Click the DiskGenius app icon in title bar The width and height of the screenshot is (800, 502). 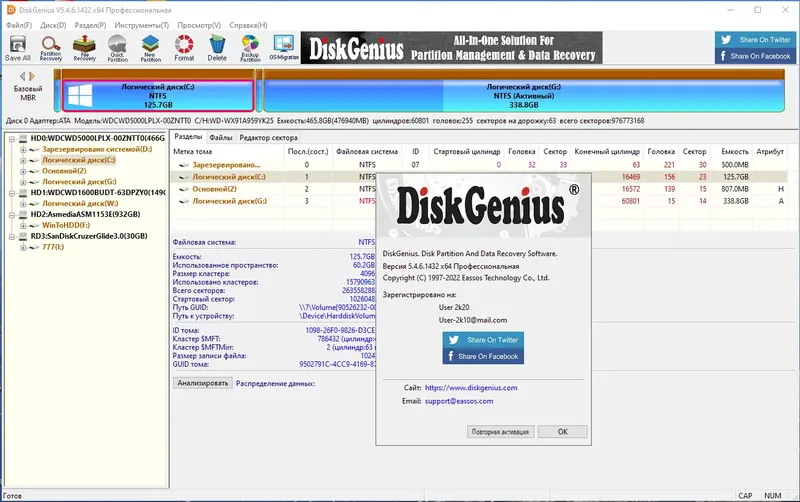coord(11,10)
